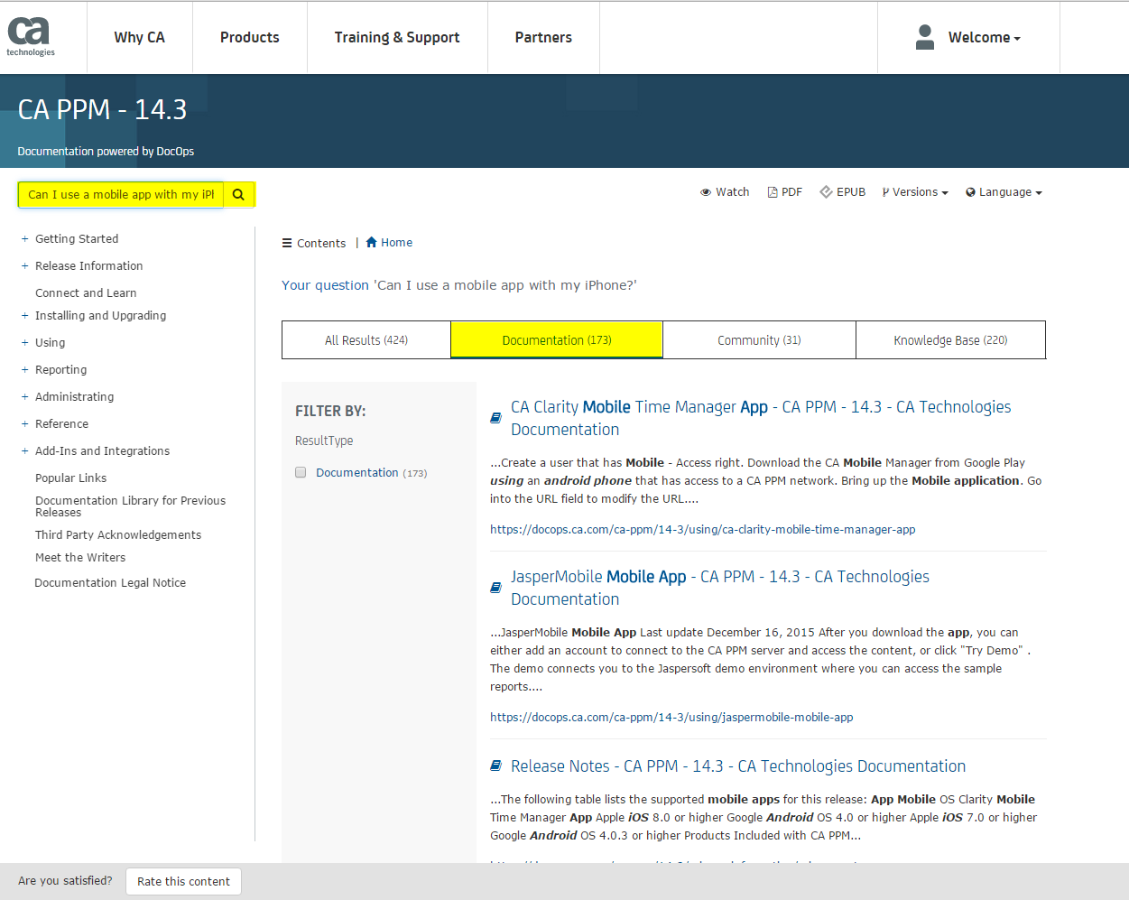1129x900 pixels.
Task: Select Getting Started tree label
Action: pos(76,238)
